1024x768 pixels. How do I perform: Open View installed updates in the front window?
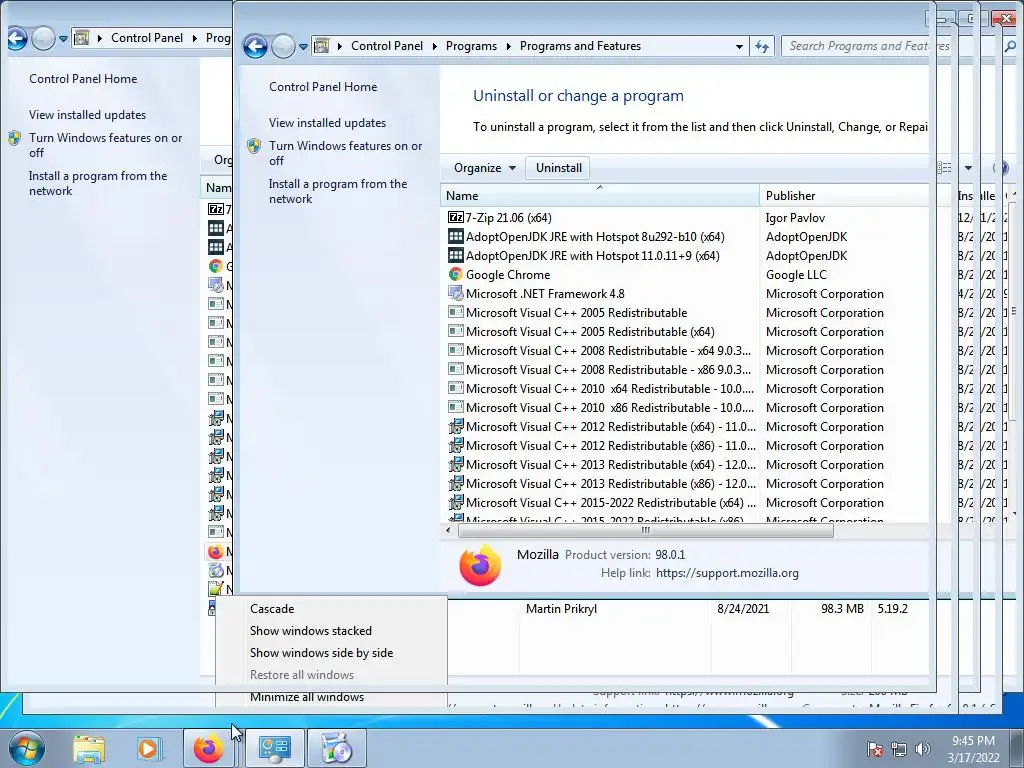[327, 123]
